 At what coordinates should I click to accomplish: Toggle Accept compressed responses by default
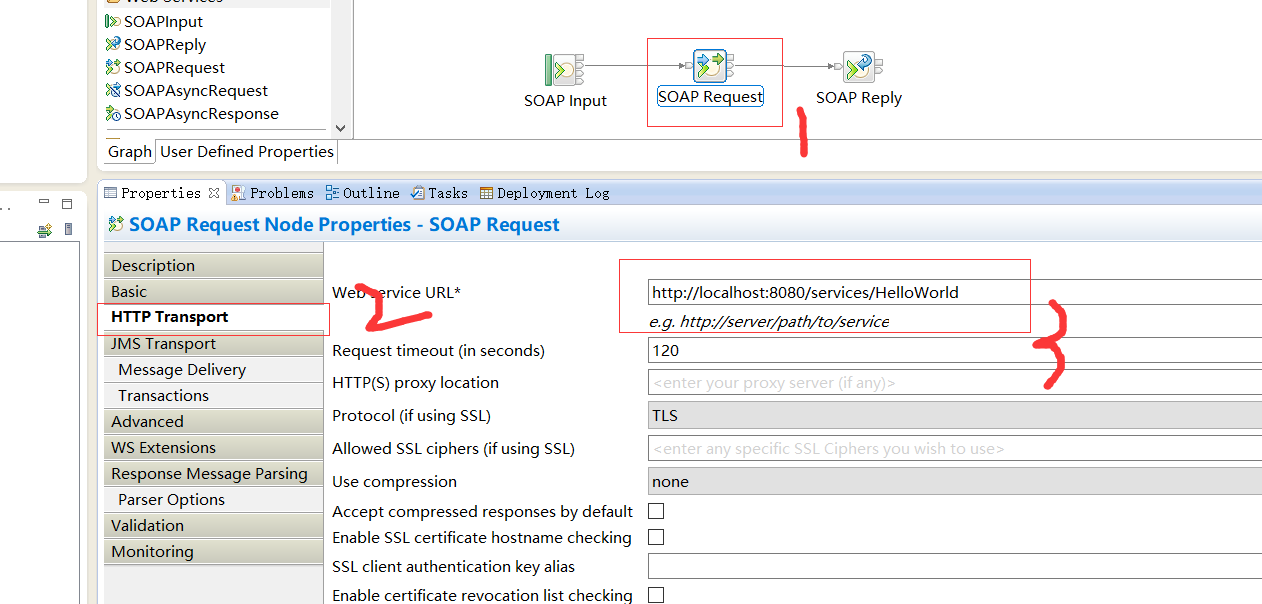(x=656, y=511)
